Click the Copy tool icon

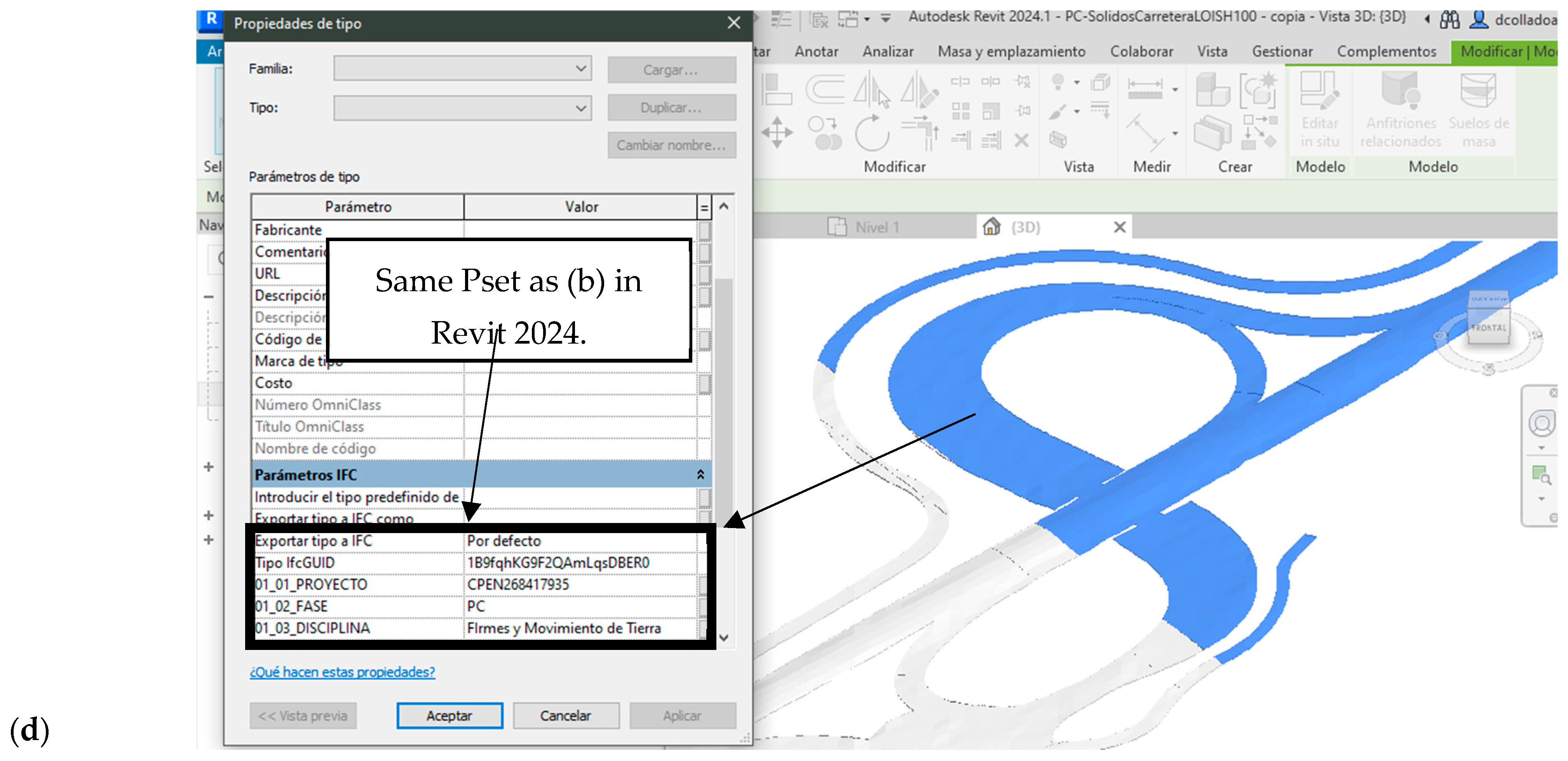pos(825,133)
